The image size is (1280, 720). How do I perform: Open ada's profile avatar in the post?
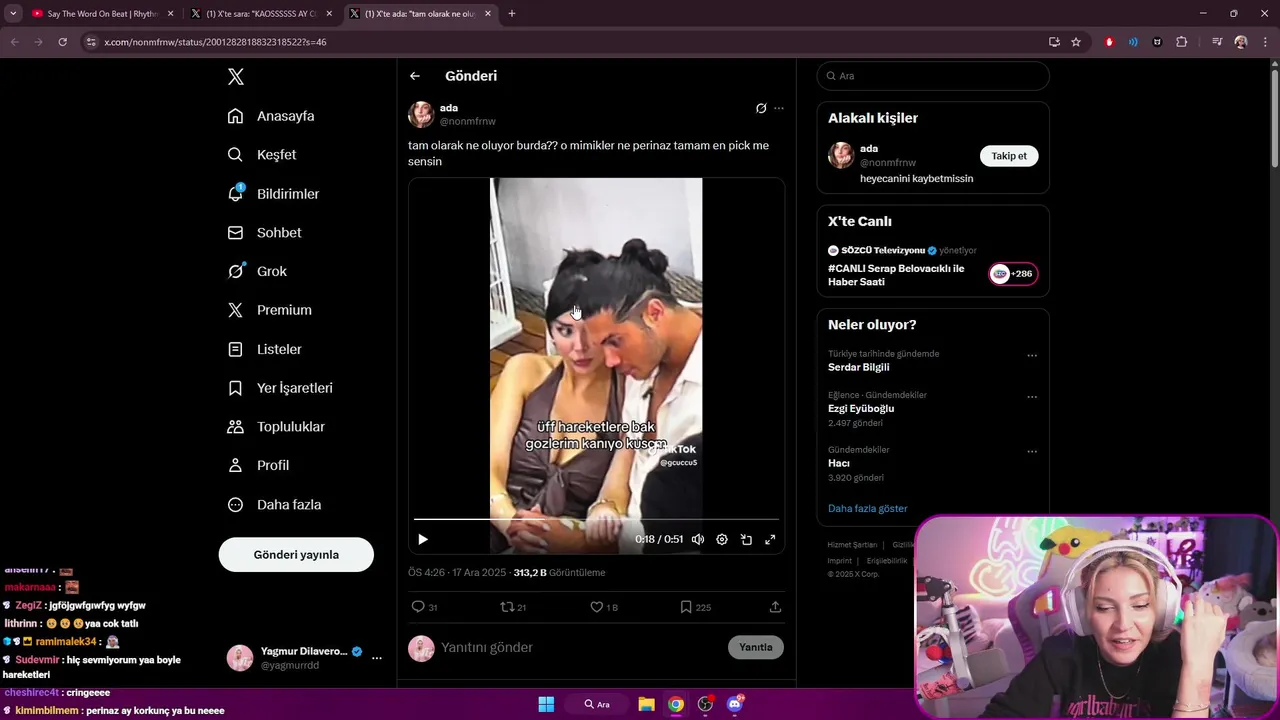click(x=421, y=114)
